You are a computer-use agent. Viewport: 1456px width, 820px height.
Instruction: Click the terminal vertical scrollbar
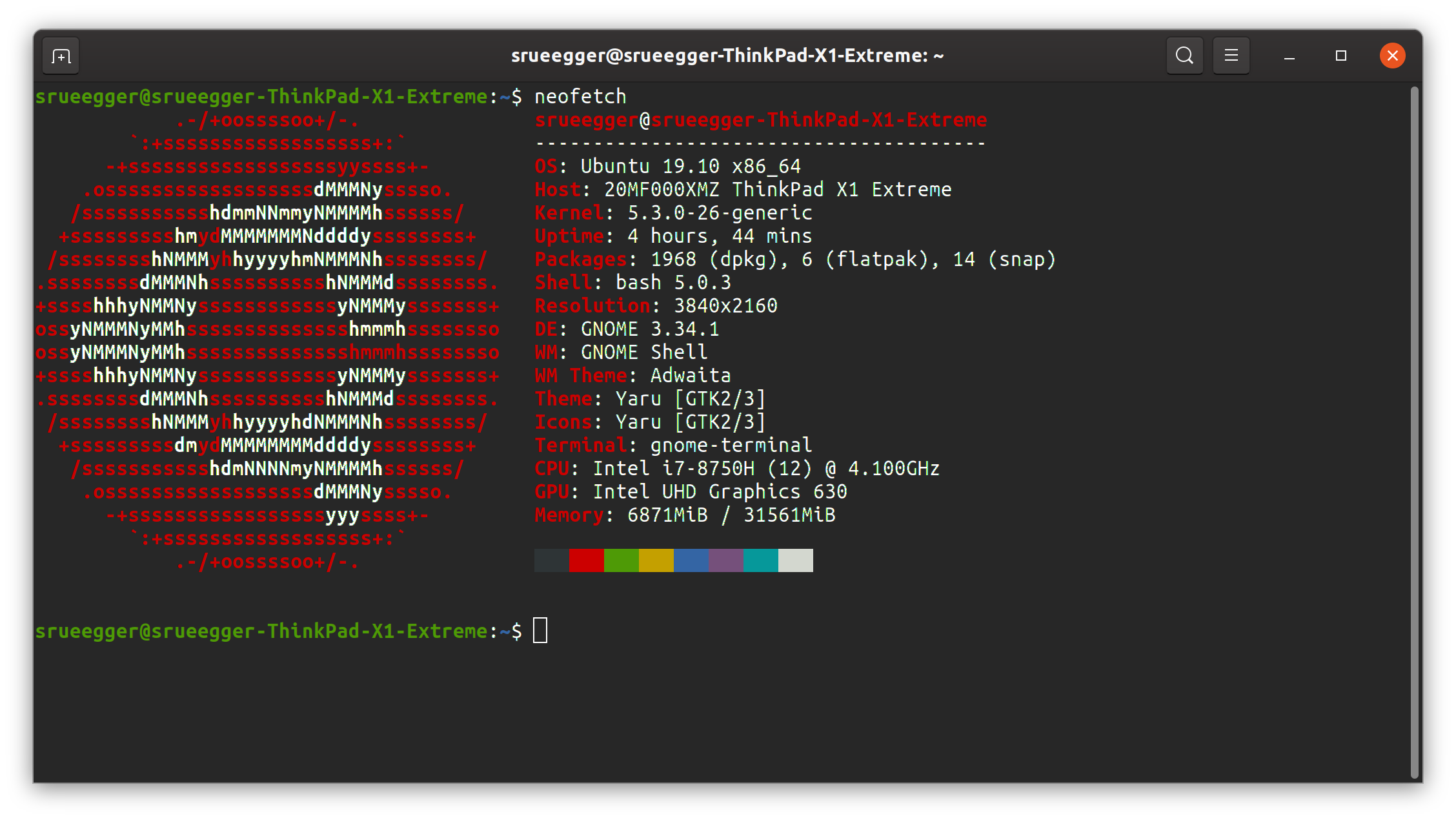[1413, 431]
